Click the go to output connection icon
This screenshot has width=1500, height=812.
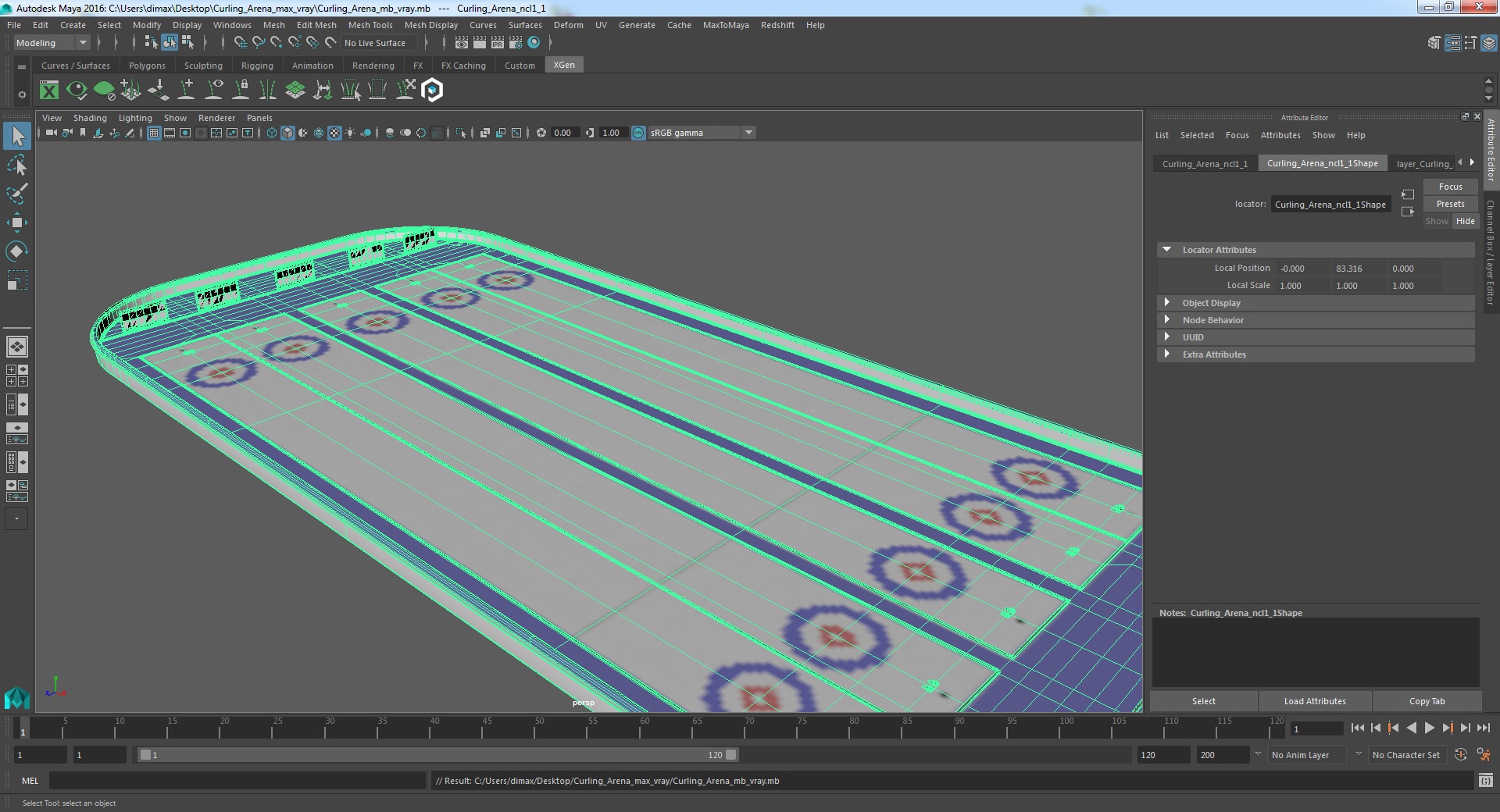[1408, 212]
